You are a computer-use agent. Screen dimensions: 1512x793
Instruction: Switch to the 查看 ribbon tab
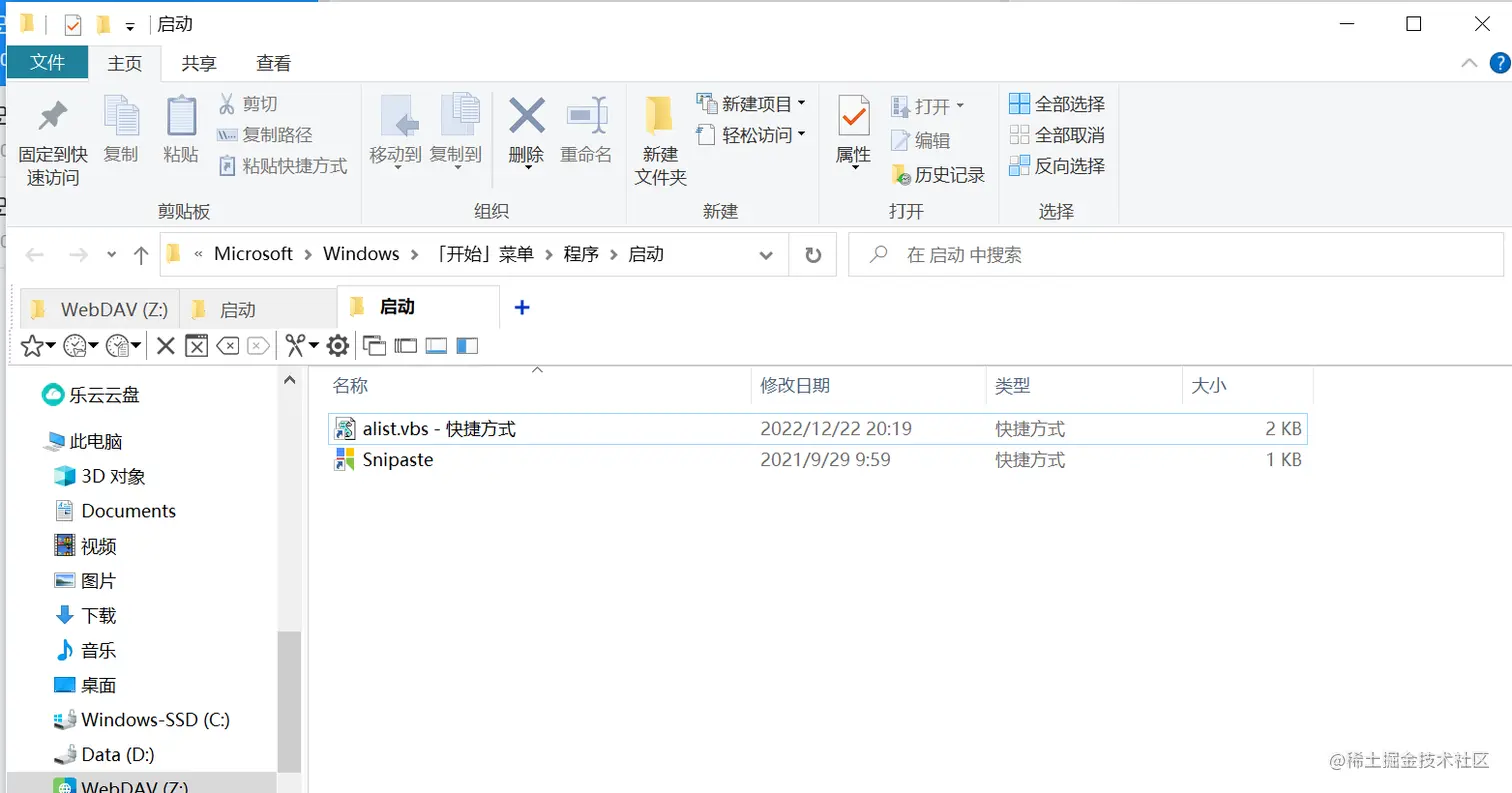273,63
